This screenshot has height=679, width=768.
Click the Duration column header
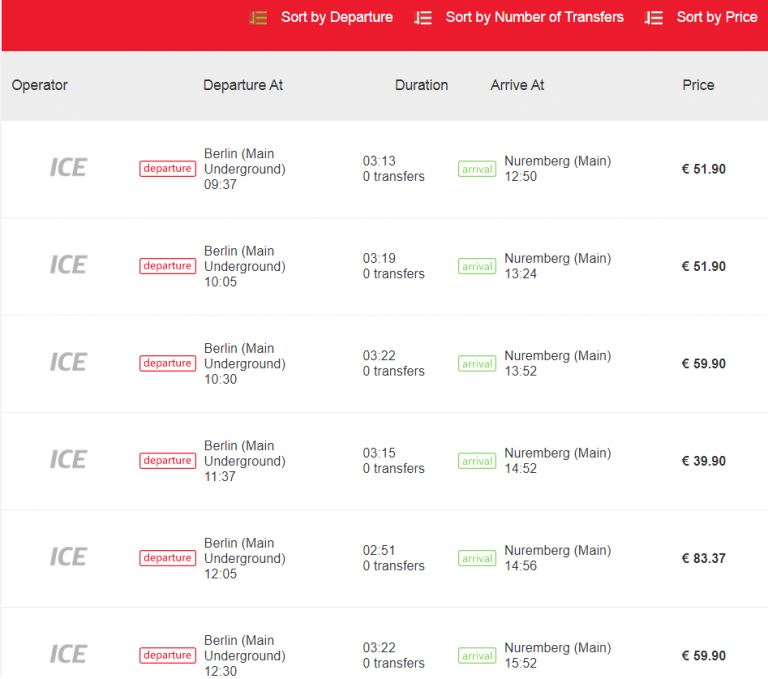421,85
